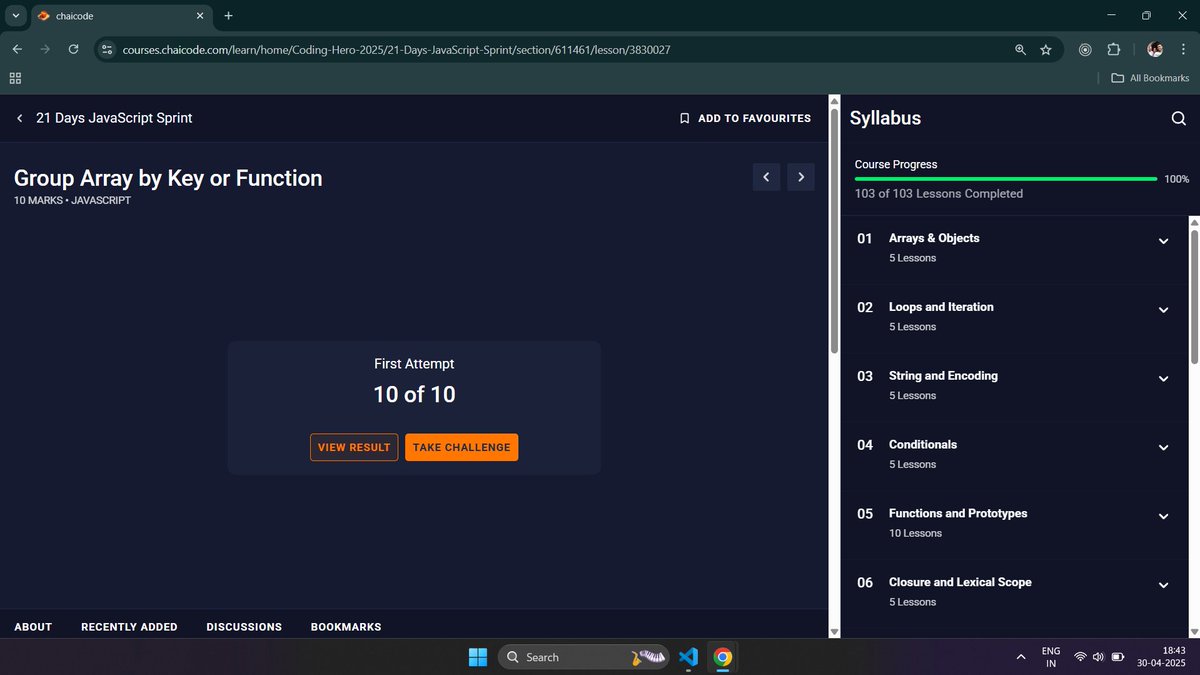1200x675 pixels.
Task: Open the new tab plus button
Action: coord(228,16)
